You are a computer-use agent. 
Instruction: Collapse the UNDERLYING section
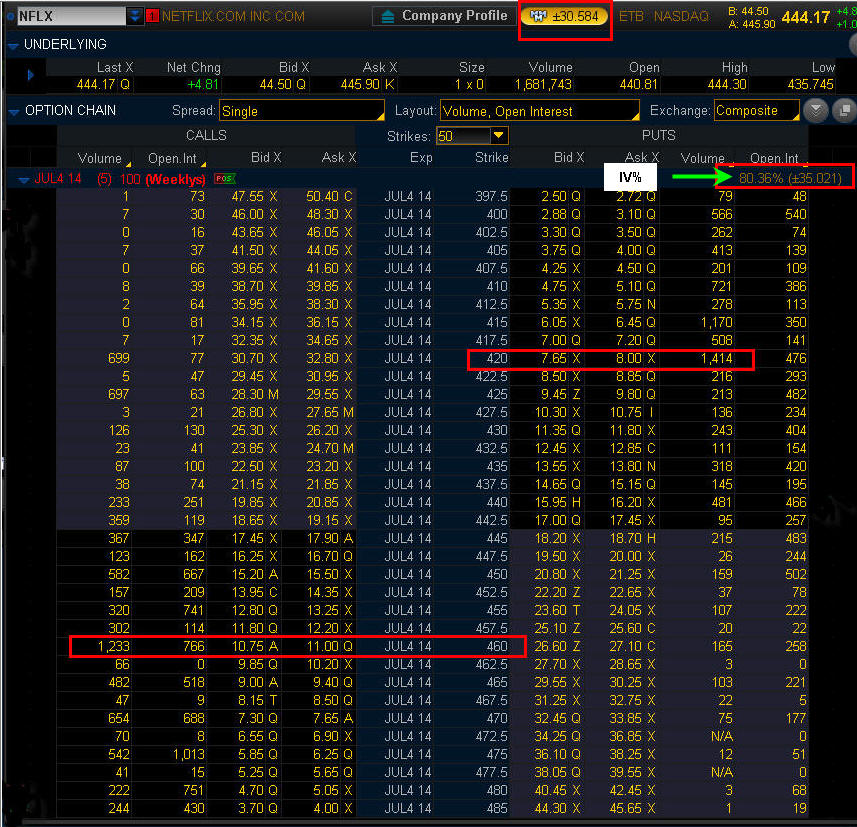[12, 45]
